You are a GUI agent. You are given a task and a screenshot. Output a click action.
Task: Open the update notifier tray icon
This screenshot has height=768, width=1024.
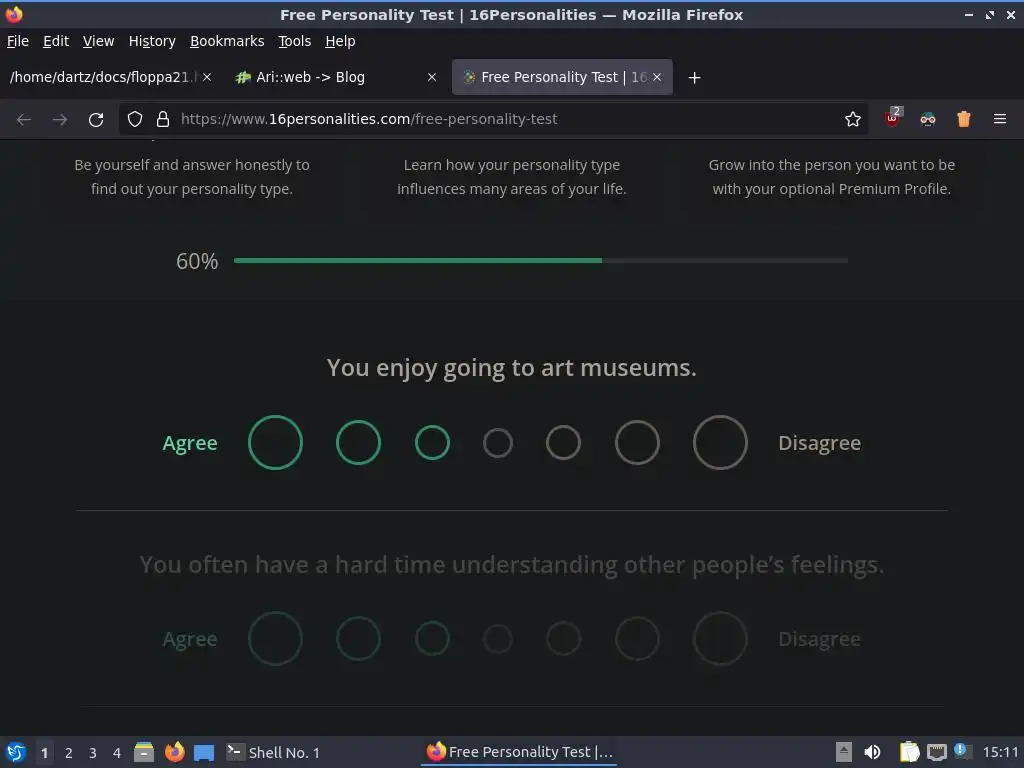click(x=961, y=750)
